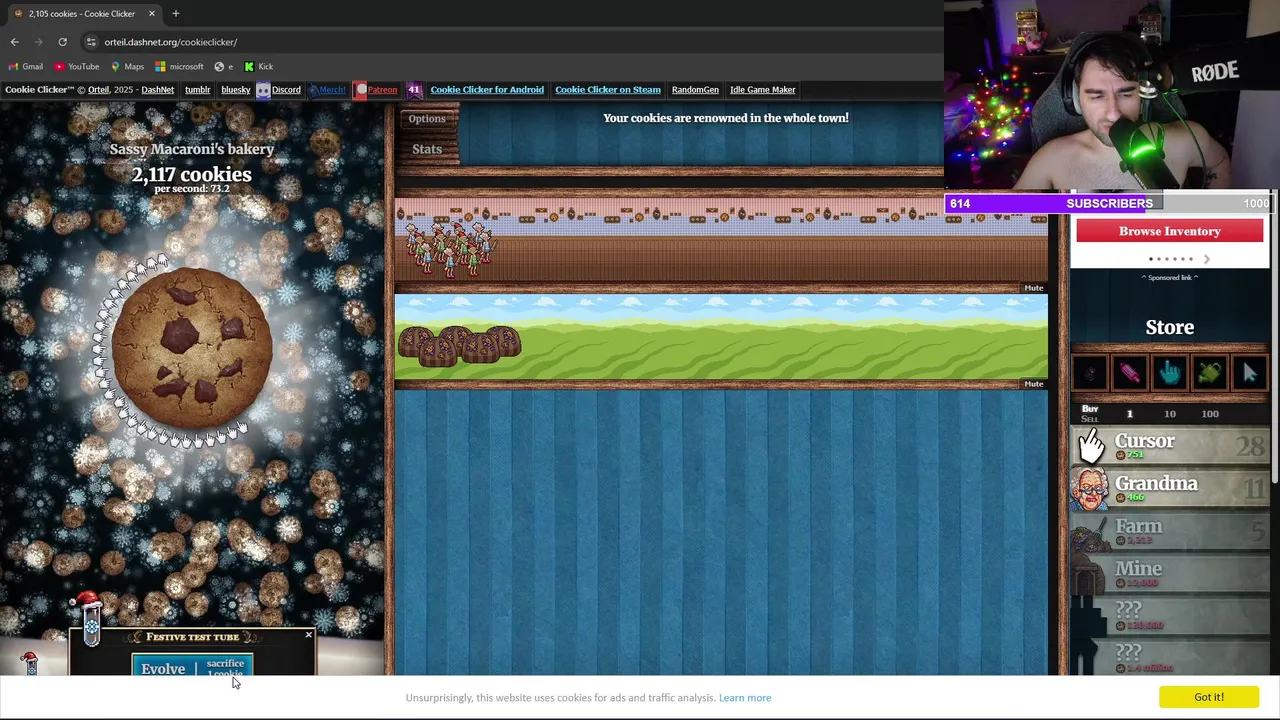Open the Learn more link
Viewport: 1280px width, 720px height.
[x=745, y=698]
